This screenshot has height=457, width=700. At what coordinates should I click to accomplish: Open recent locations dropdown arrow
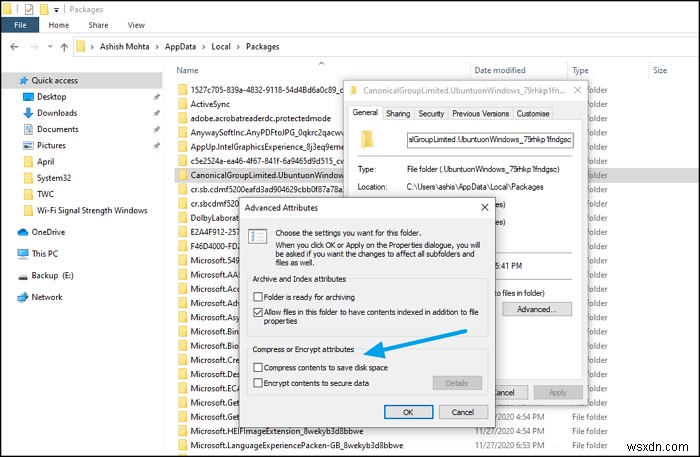coord(50,46)
